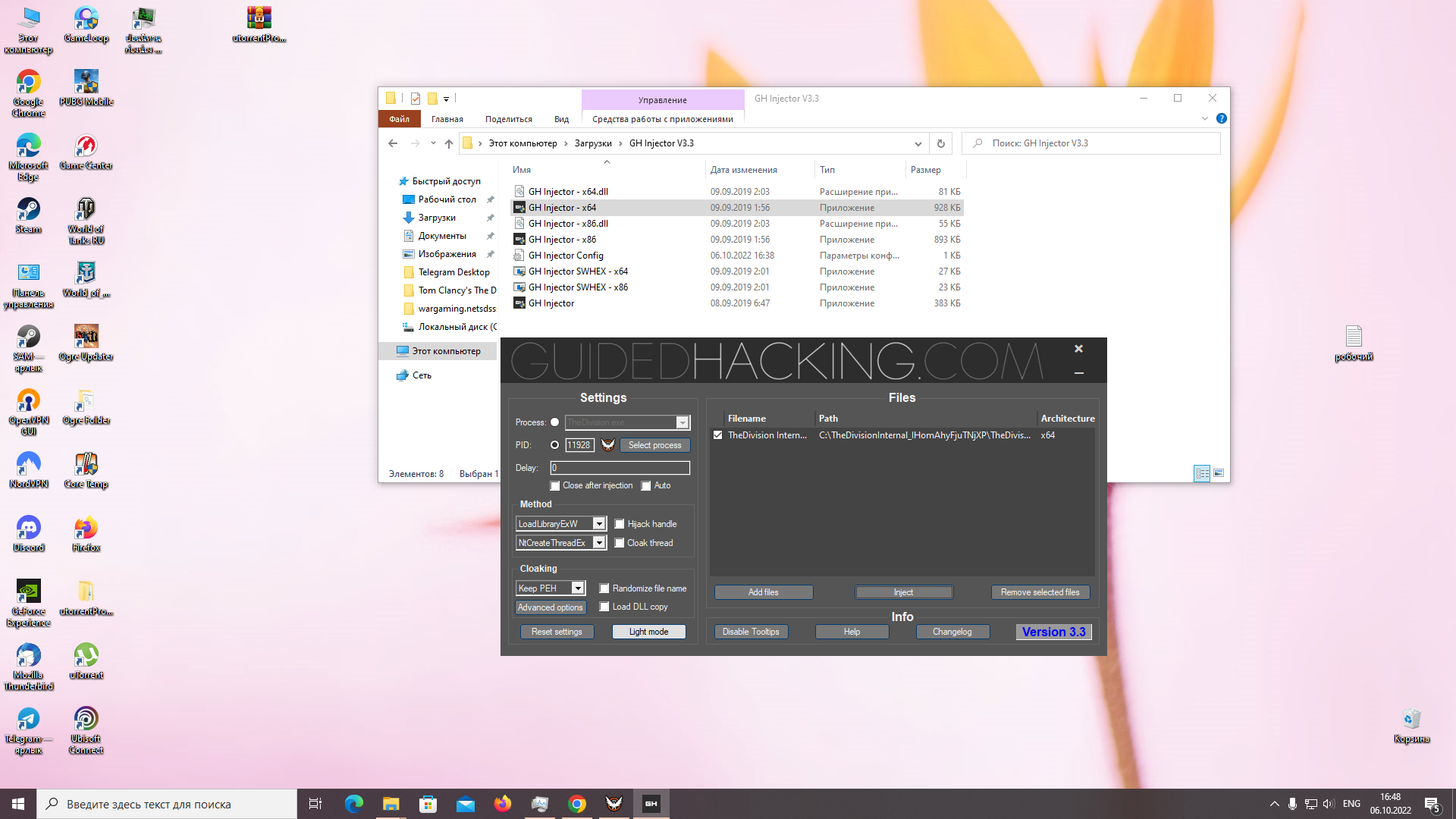Click Reset settings button
Screen dimensions: 1456x819
[x=557, y=632]
